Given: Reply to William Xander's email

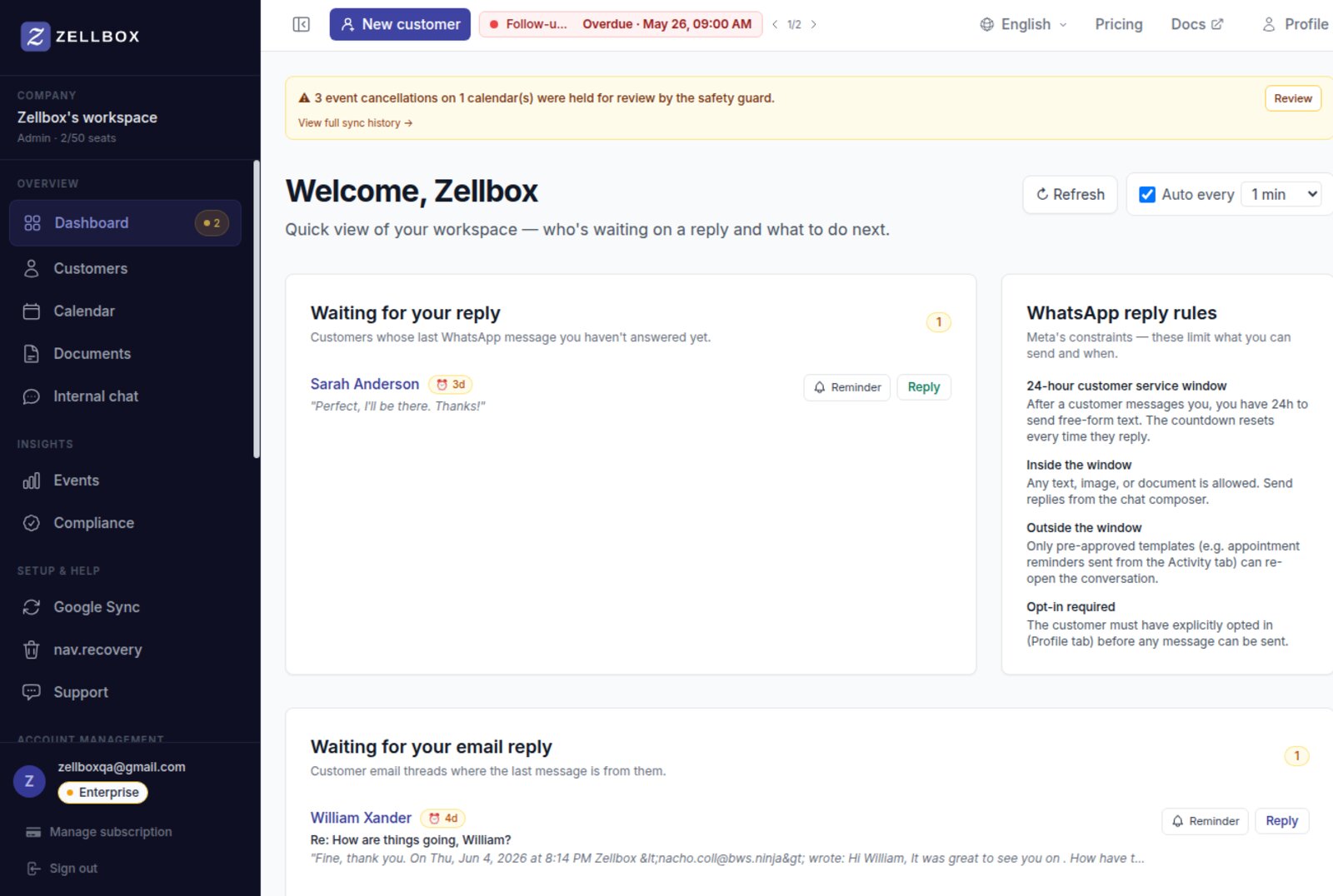Looking at the screenshot, I should click(x=1281, y=821).
